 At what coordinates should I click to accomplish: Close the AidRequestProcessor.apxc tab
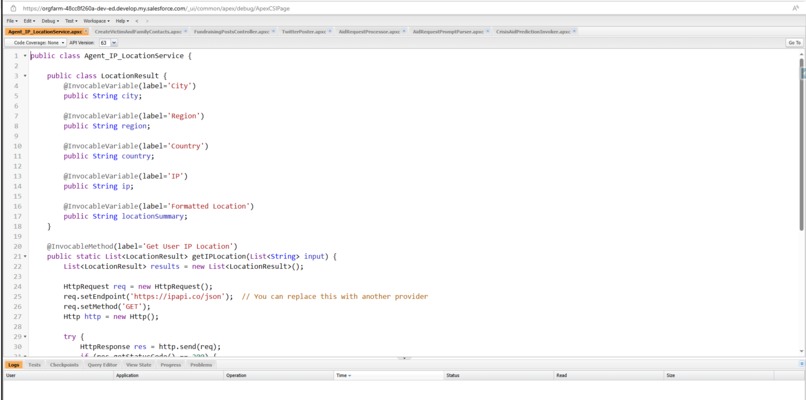click(x=404, y=31)
